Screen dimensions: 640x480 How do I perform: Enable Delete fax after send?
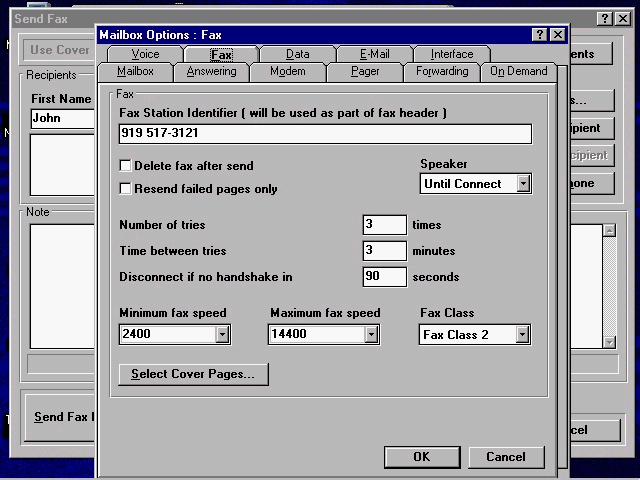[x=126, y=166]
